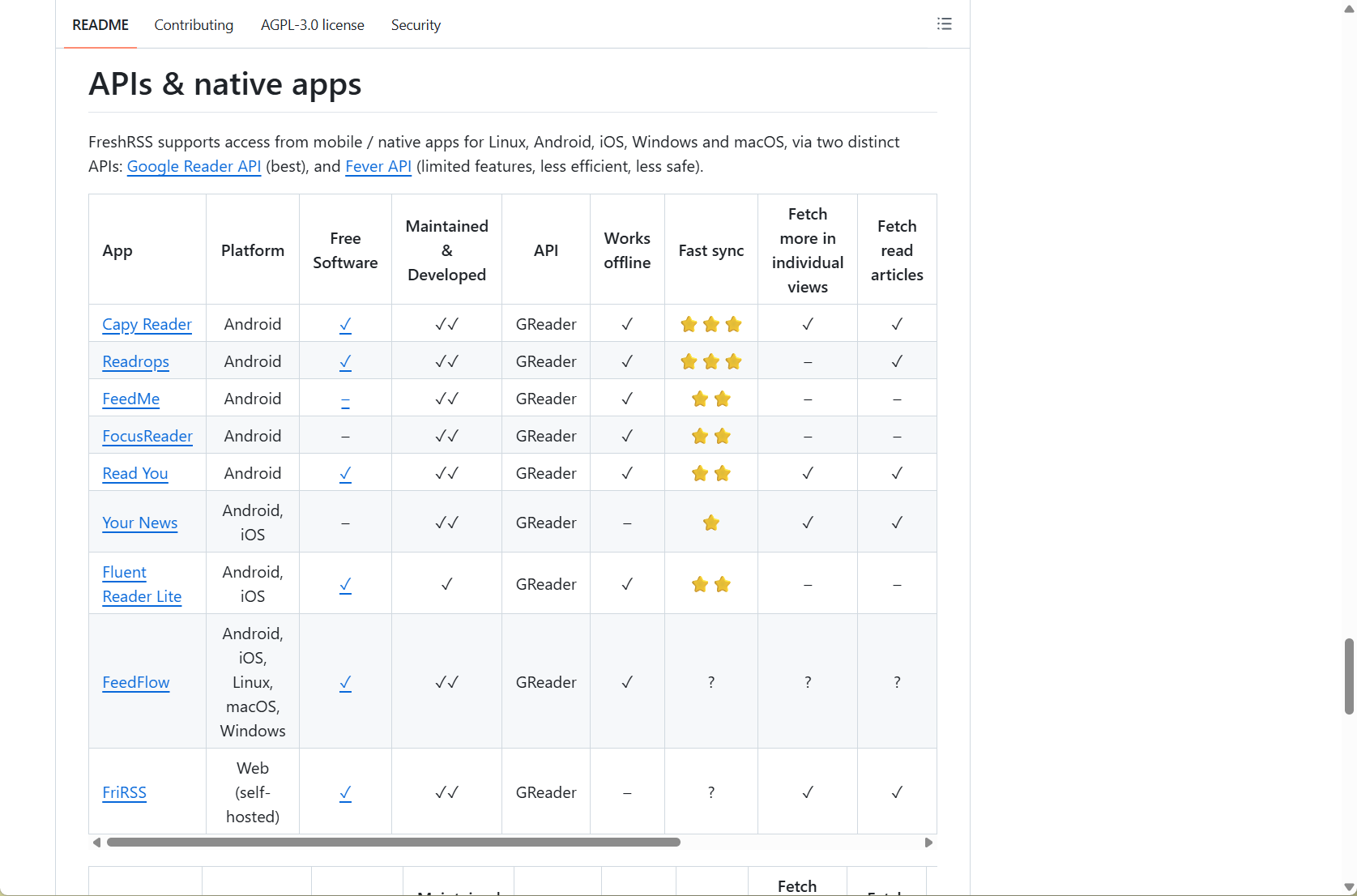Click FeedFlow's Free Software checkmark link

point(345,682)
